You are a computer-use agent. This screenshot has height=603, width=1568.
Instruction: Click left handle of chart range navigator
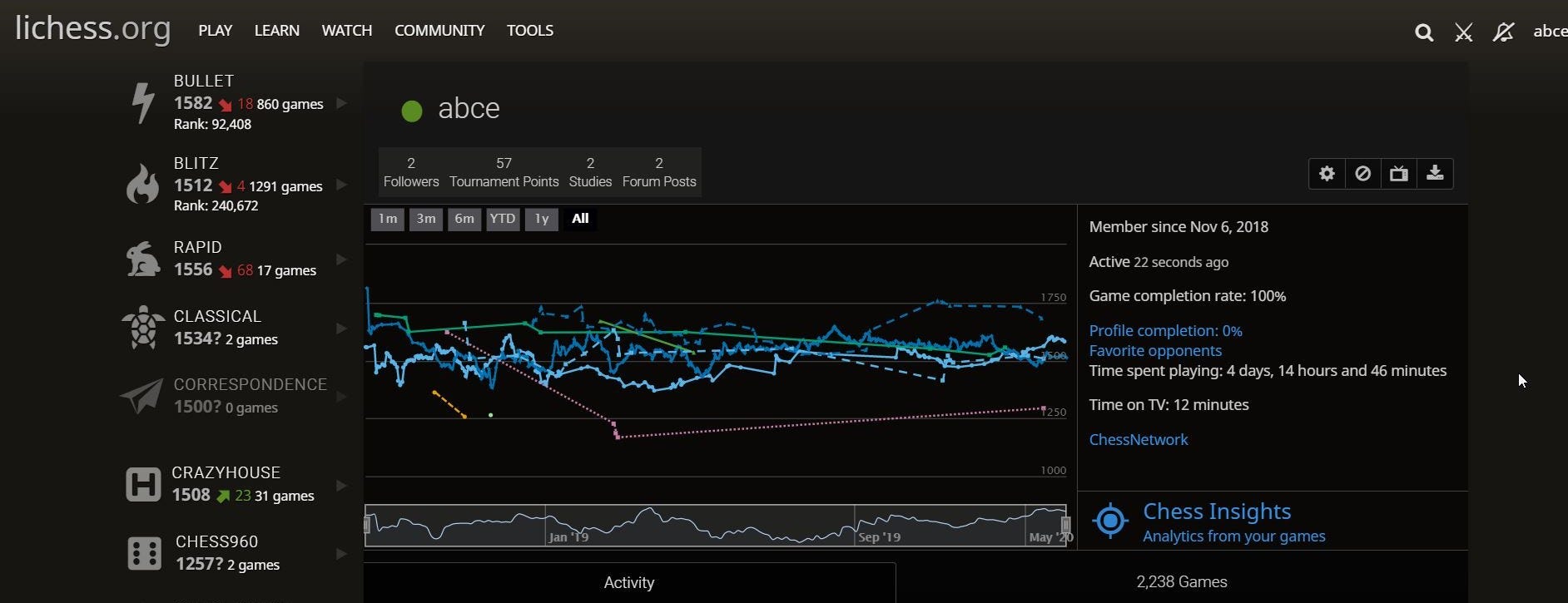coord(366,525)
